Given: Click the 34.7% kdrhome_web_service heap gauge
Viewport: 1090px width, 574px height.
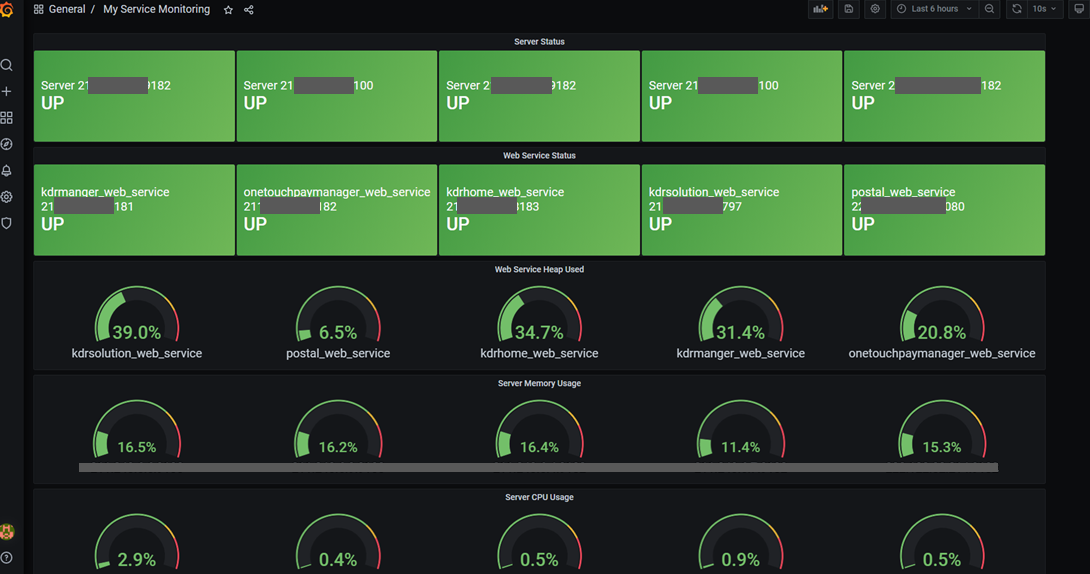Looking at the screenshot, I should pyautogui.click(x=539, y=315).
